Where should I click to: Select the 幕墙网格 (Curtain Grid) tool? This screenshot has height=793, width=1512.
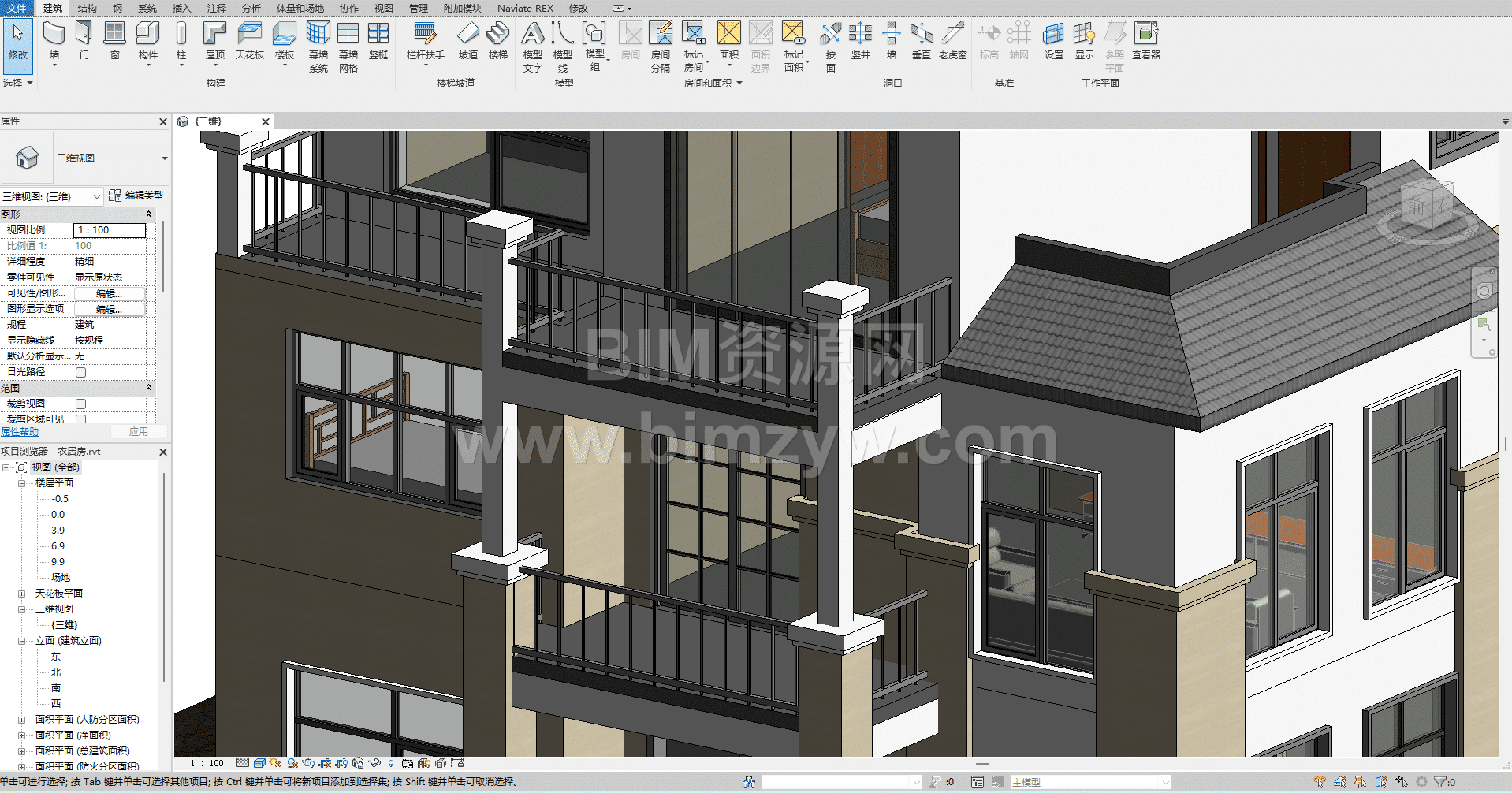click(348, 47)
